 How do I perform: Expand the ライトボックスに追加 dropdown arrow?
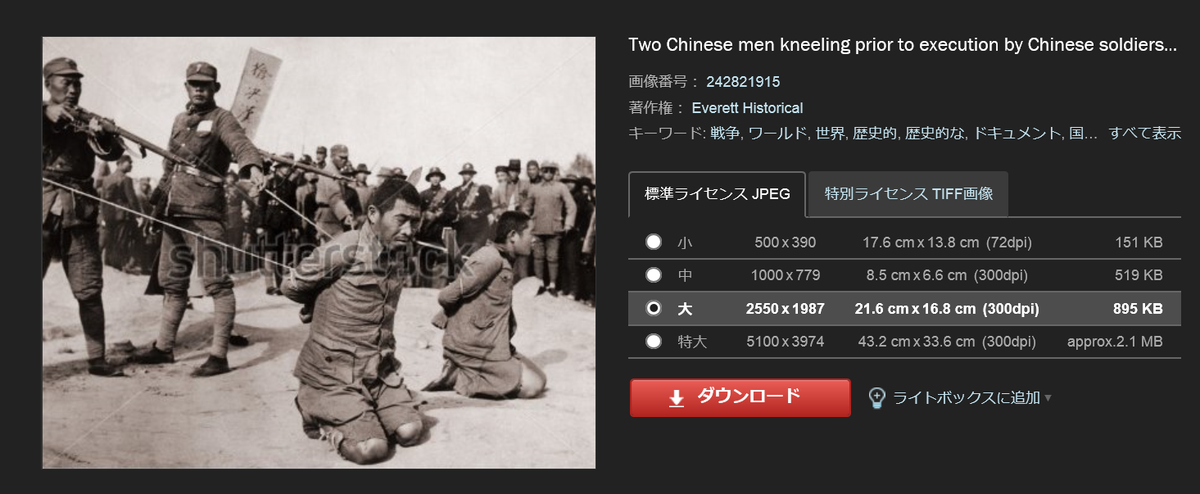(1048, 398)
